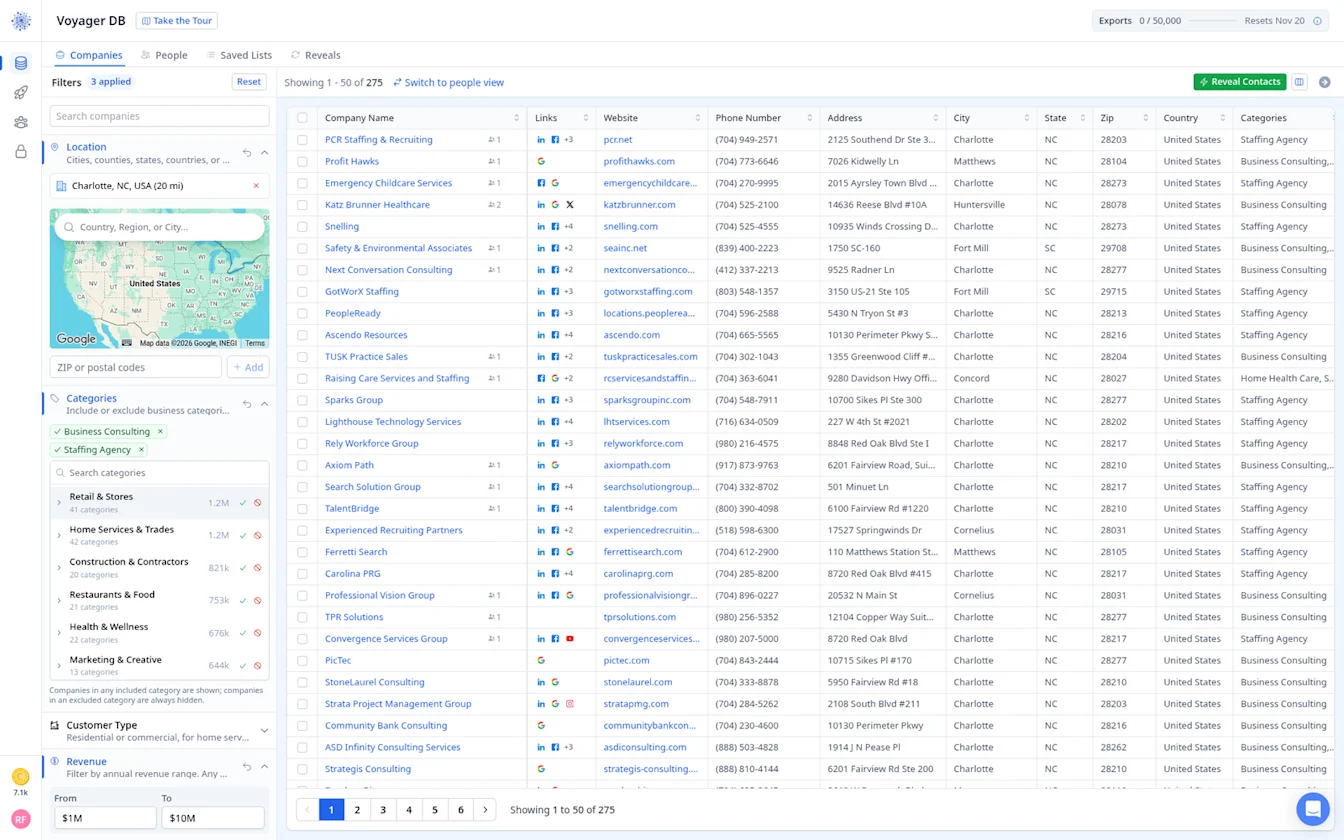Tick the Axiom Path row checkbox

coord(302,466)
